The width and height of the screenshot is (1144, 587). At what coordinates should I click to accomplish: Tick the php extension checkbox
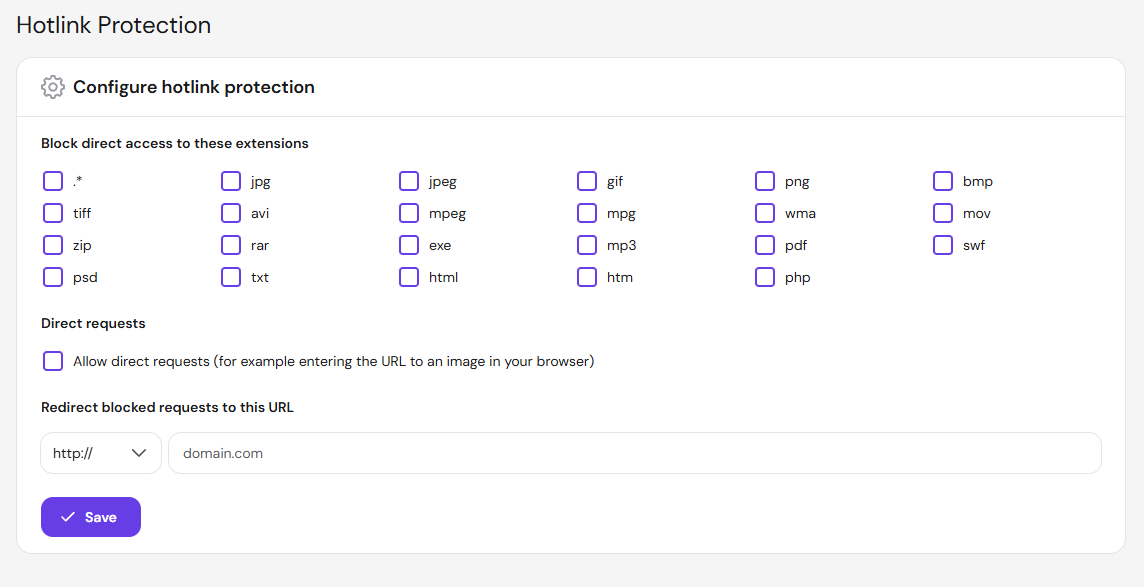pyautogui.click(x=765, y=277)
